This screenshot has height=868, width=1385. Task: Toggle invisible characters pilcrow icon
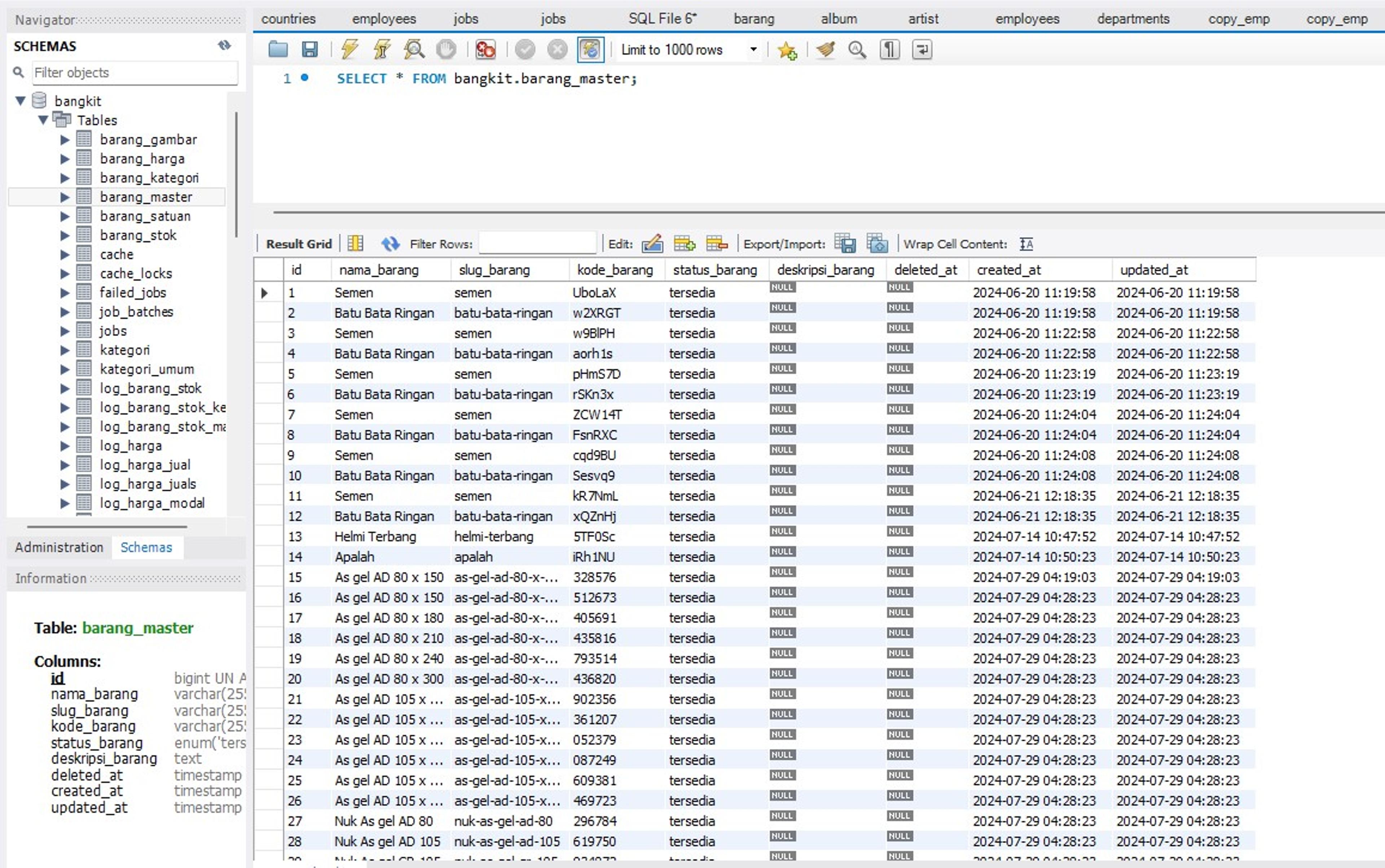click(x=889, y=50)
